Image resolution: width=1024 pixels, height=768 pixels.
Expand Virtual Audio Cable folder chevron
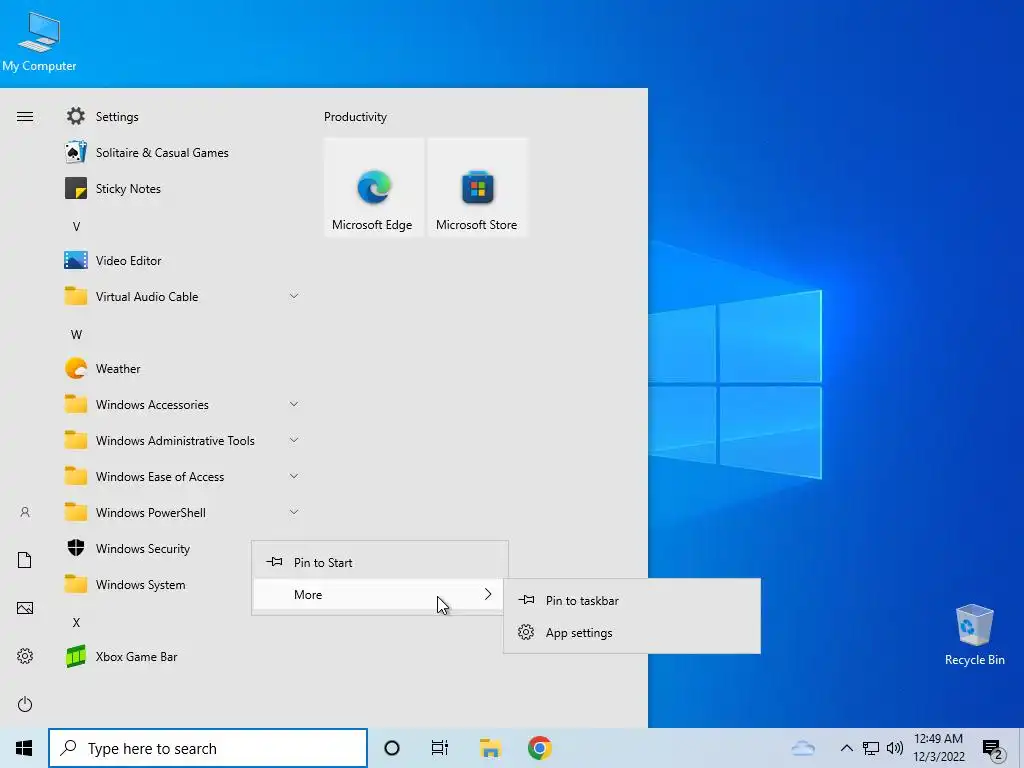[x=294, y=296]
